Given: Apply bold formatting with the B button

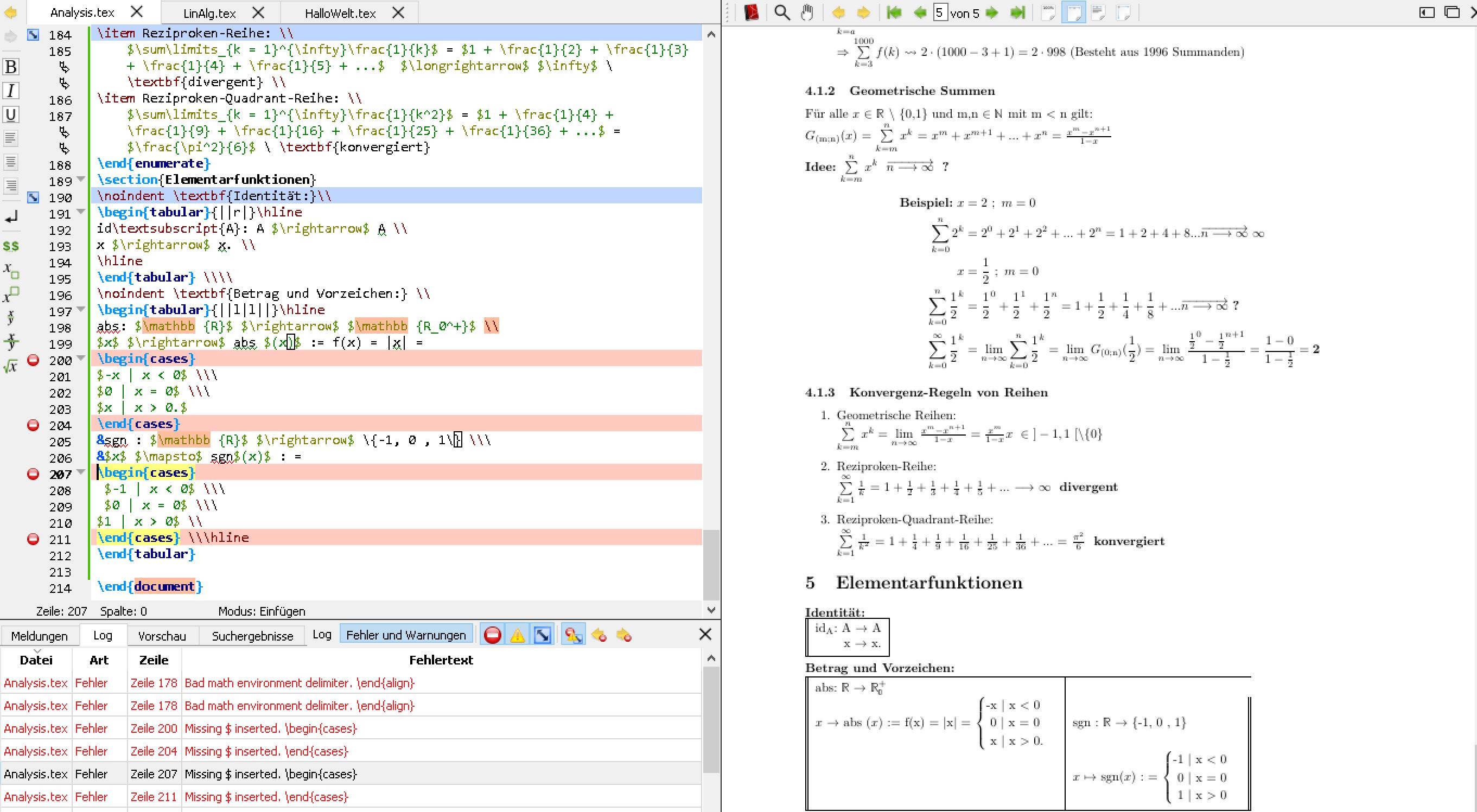Looking at the screenshot, I should pyautogui.click(x=10, y=67).
